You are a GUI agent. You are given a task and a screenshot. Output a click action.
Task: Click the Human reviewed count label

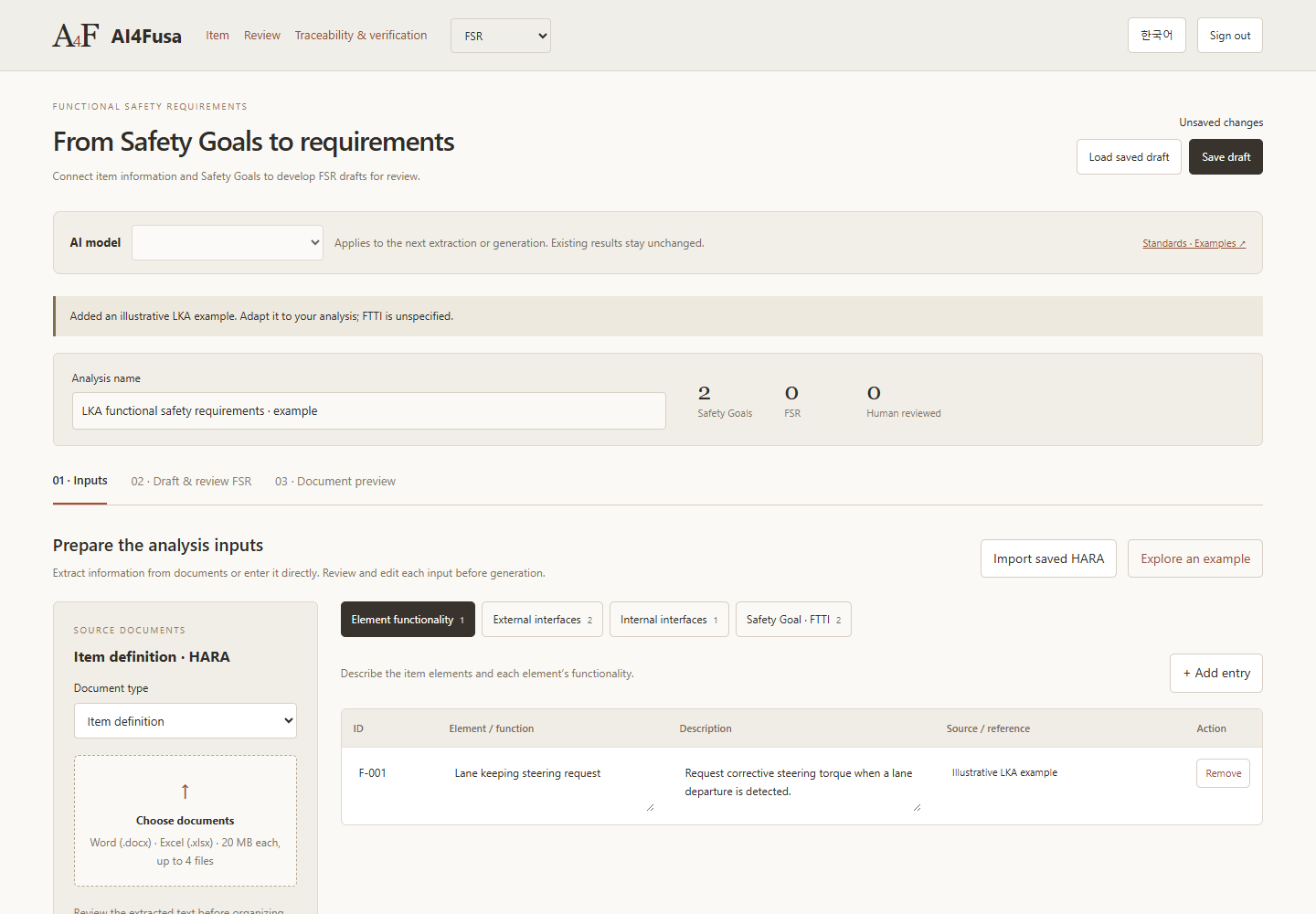click(x=904, y=414)
